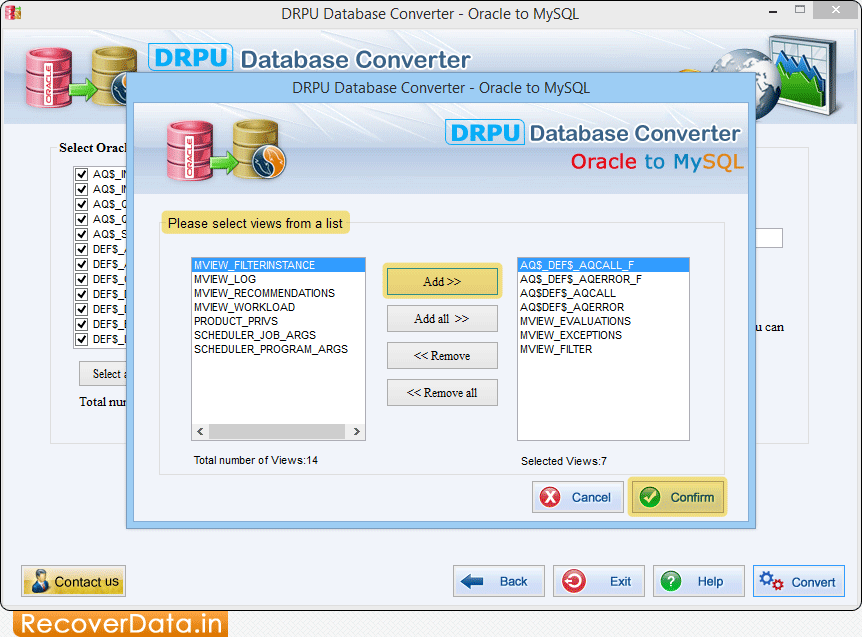Toggle the third DEF$_ checkbox in the main window
The width and height of the screenshot is (862, 637).
point(81,279)
